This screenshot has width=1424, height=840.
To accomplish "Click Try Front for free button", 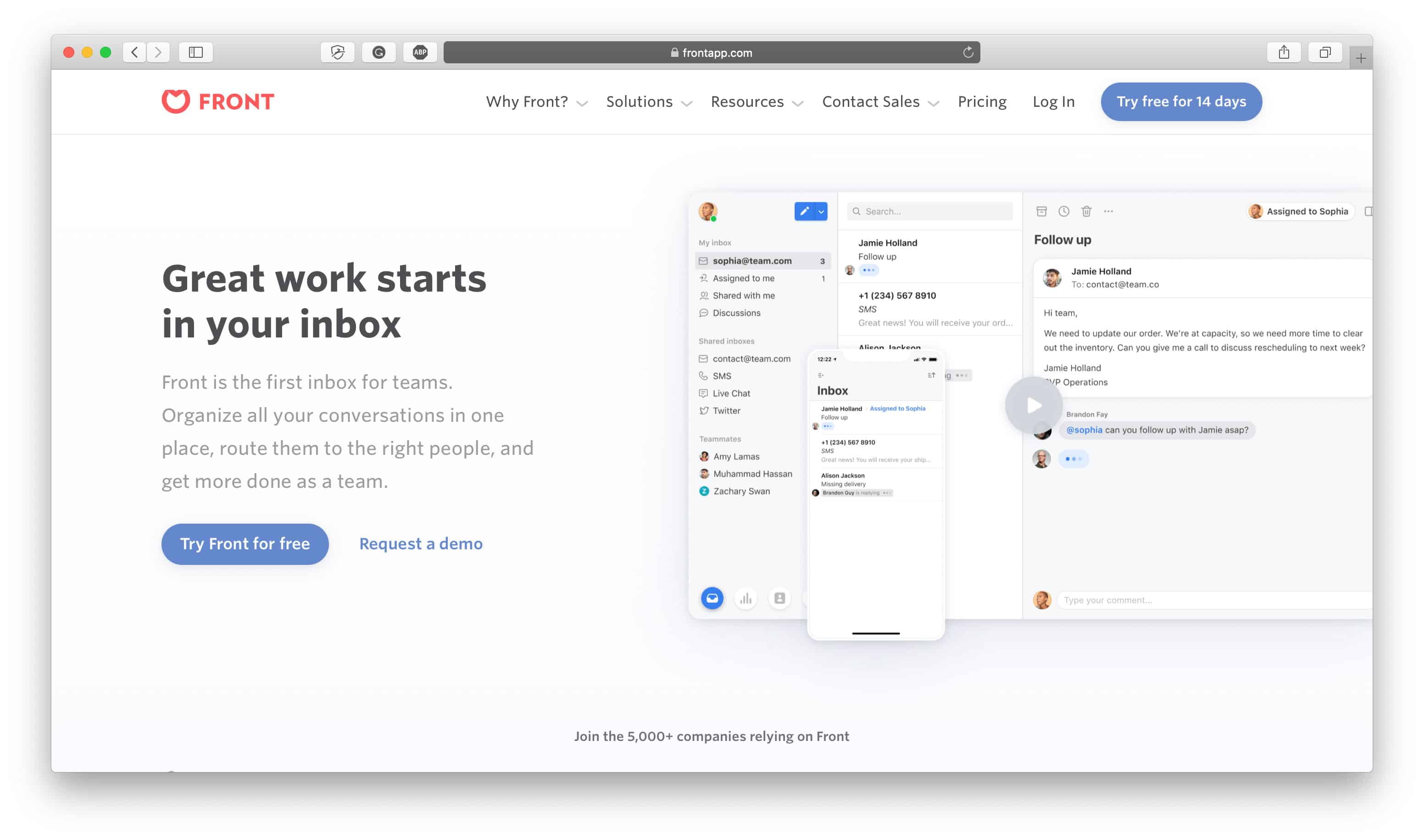I will coord(244,543).
